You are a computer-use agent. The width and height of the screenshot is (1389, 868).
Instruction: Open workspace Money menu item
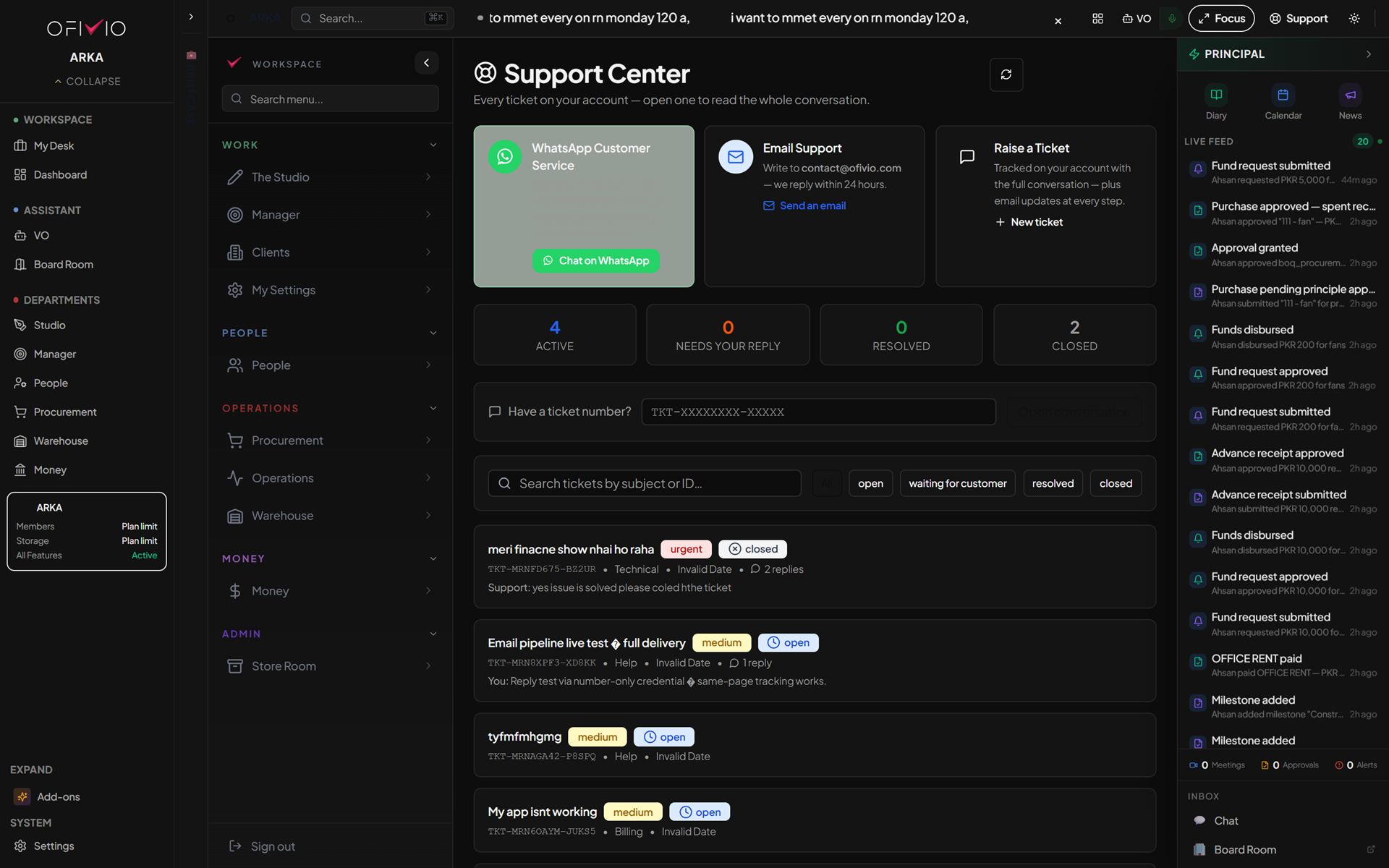(330, 590)
